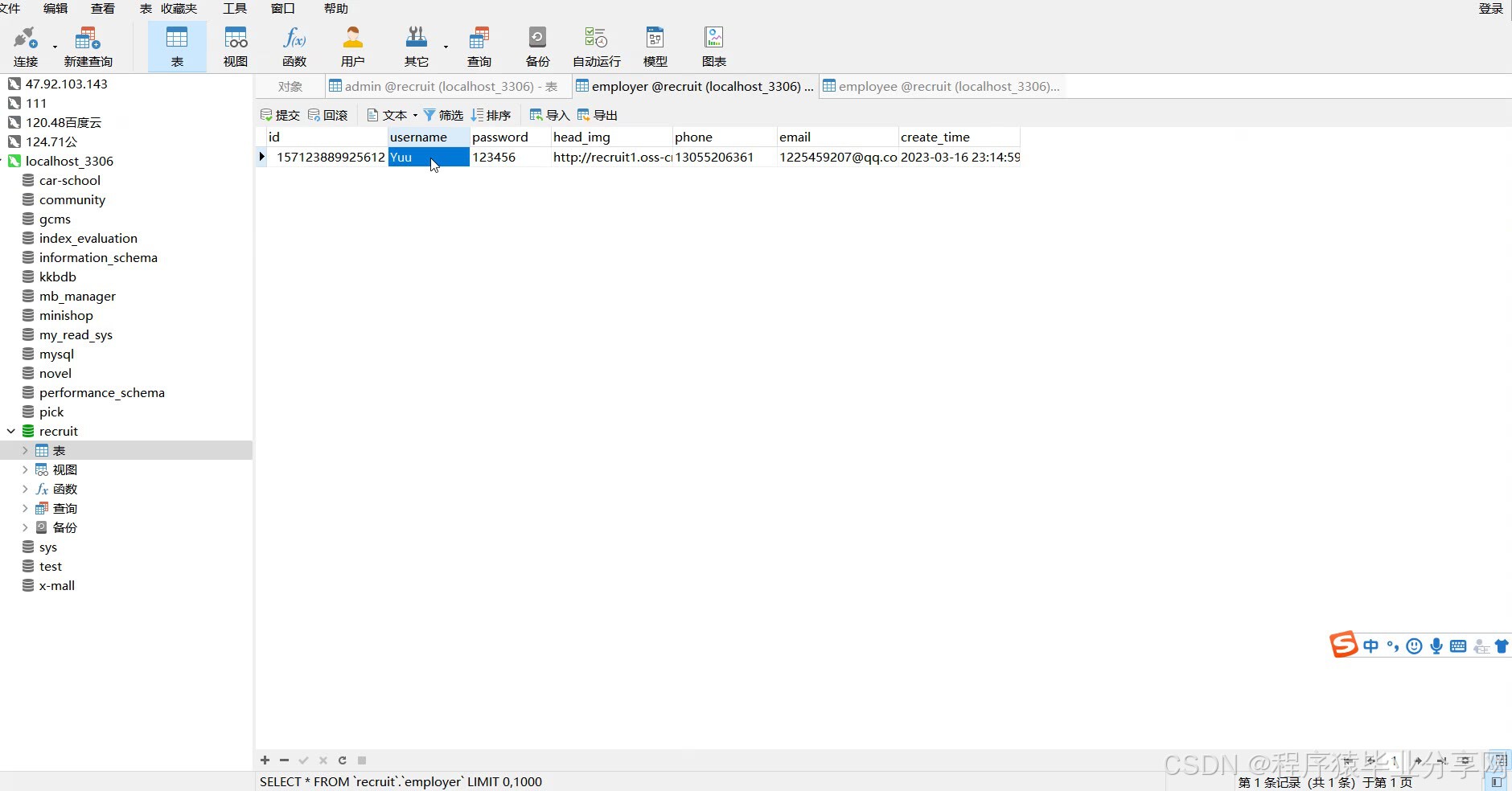Click the create_time column header
Image resolution: width=1512 pixels, height=791 pixels.
(x=959, y=137)
